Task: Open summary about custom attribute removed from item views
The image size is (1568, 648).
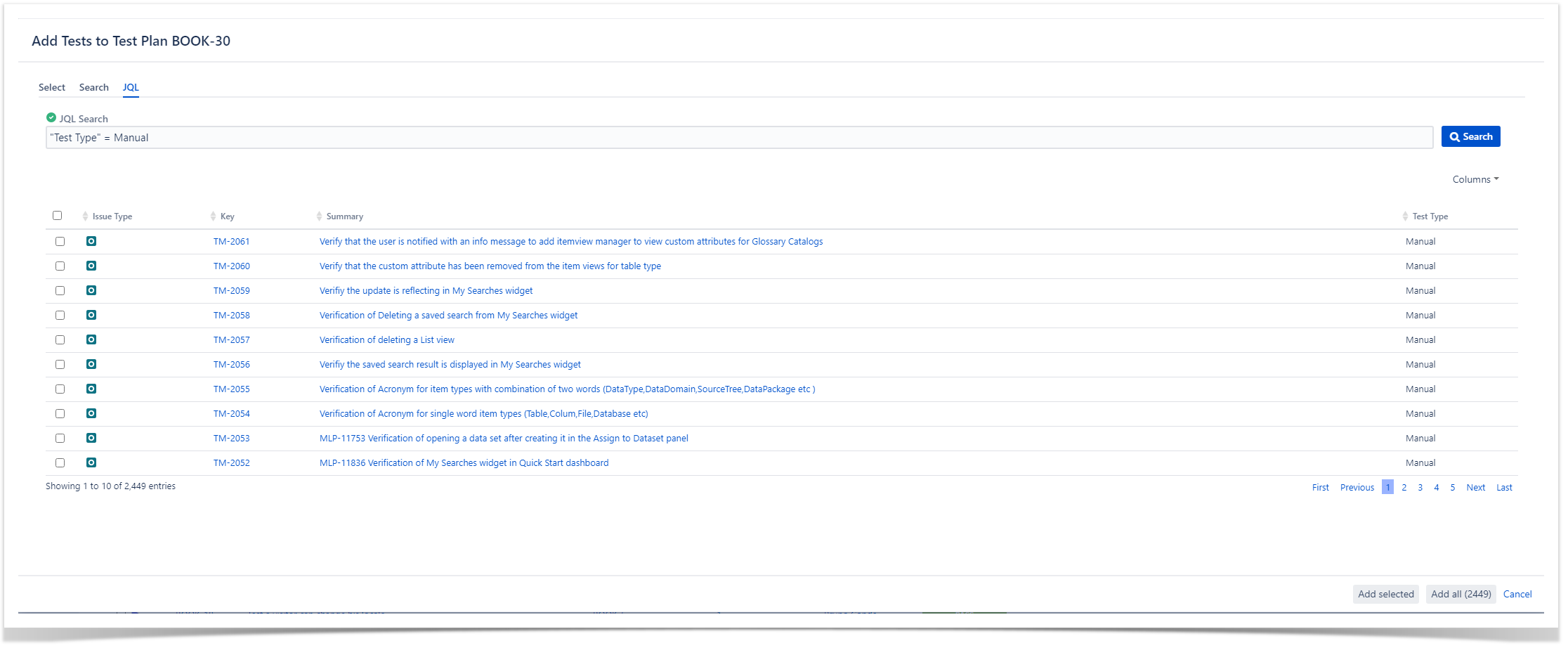Action: coord(490,266)
